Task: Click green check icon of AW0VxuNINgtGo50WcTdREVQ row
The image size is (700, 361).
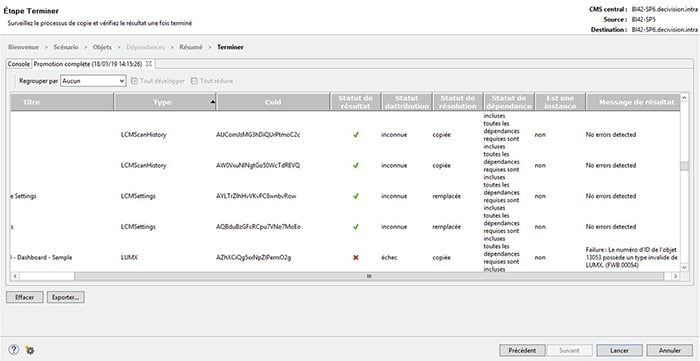Action: tap(356, 165)
